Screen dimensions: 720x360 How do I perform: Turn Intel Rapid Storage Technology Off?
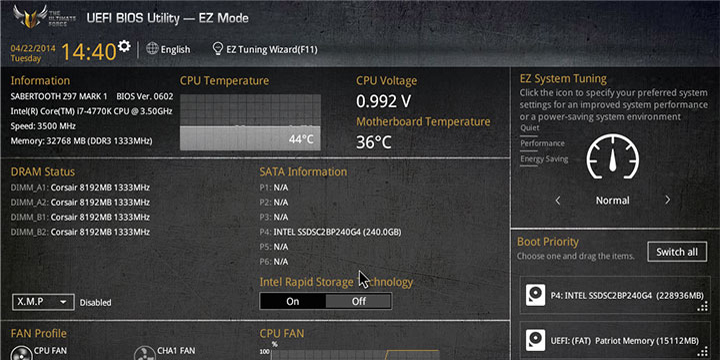point(359,301)
